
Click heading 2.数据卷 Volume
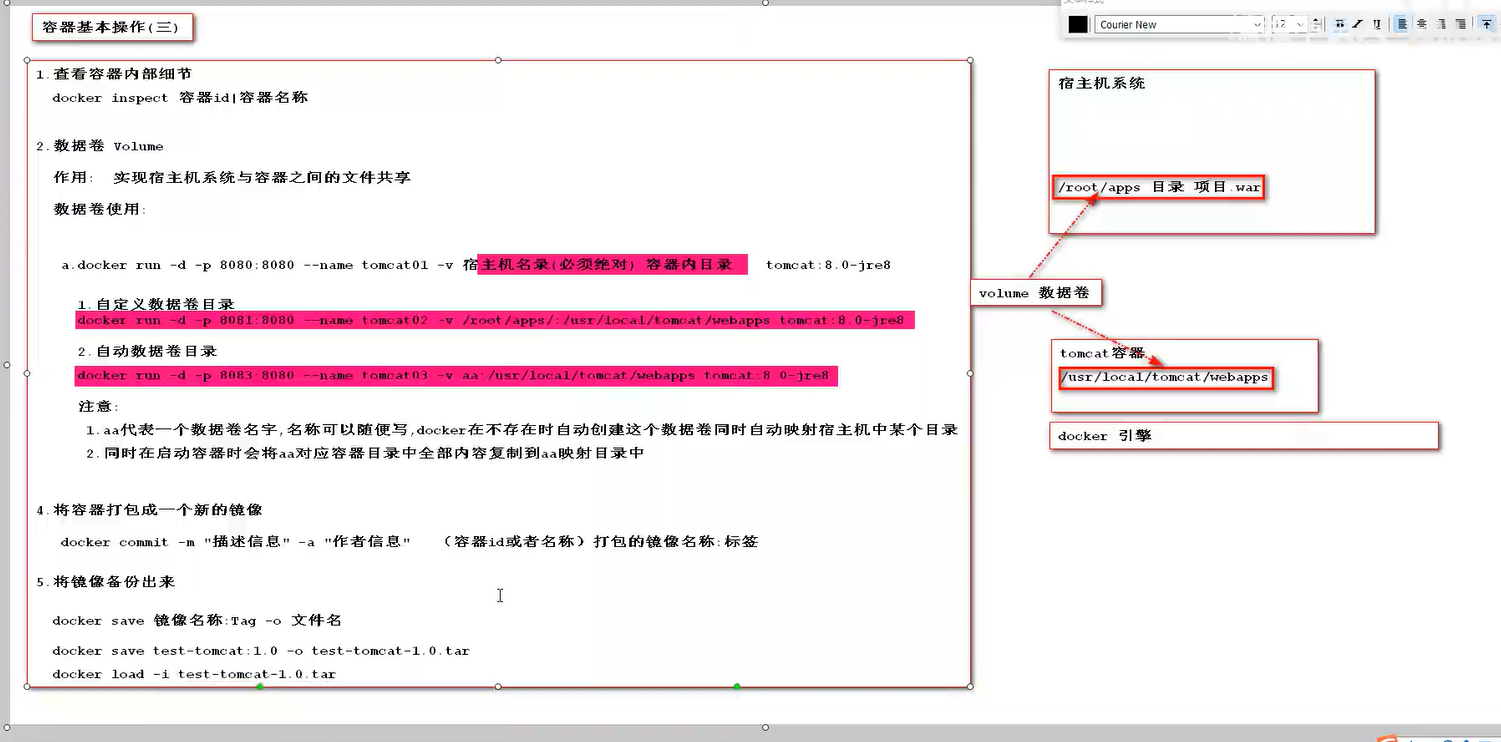(x=100, y=146)
